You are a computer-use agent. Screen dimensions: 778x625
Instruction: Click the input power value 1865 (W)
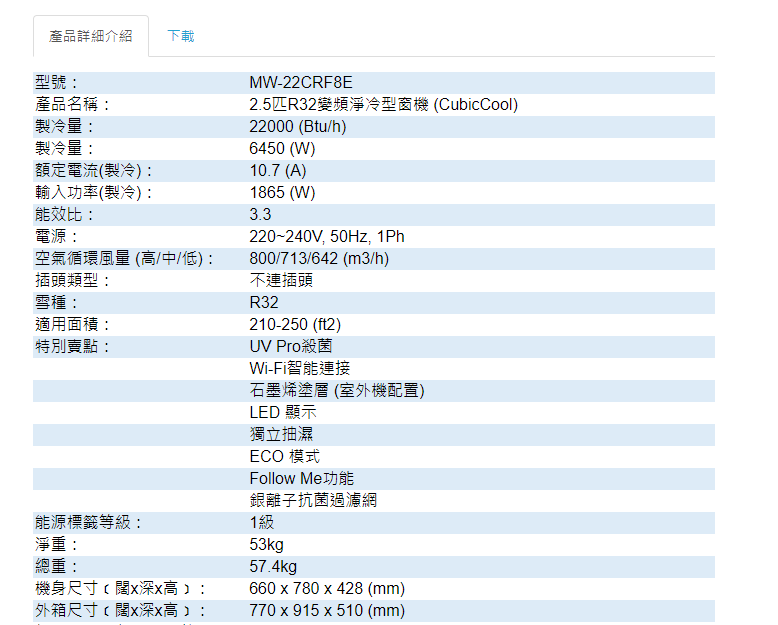coord(282,192)
